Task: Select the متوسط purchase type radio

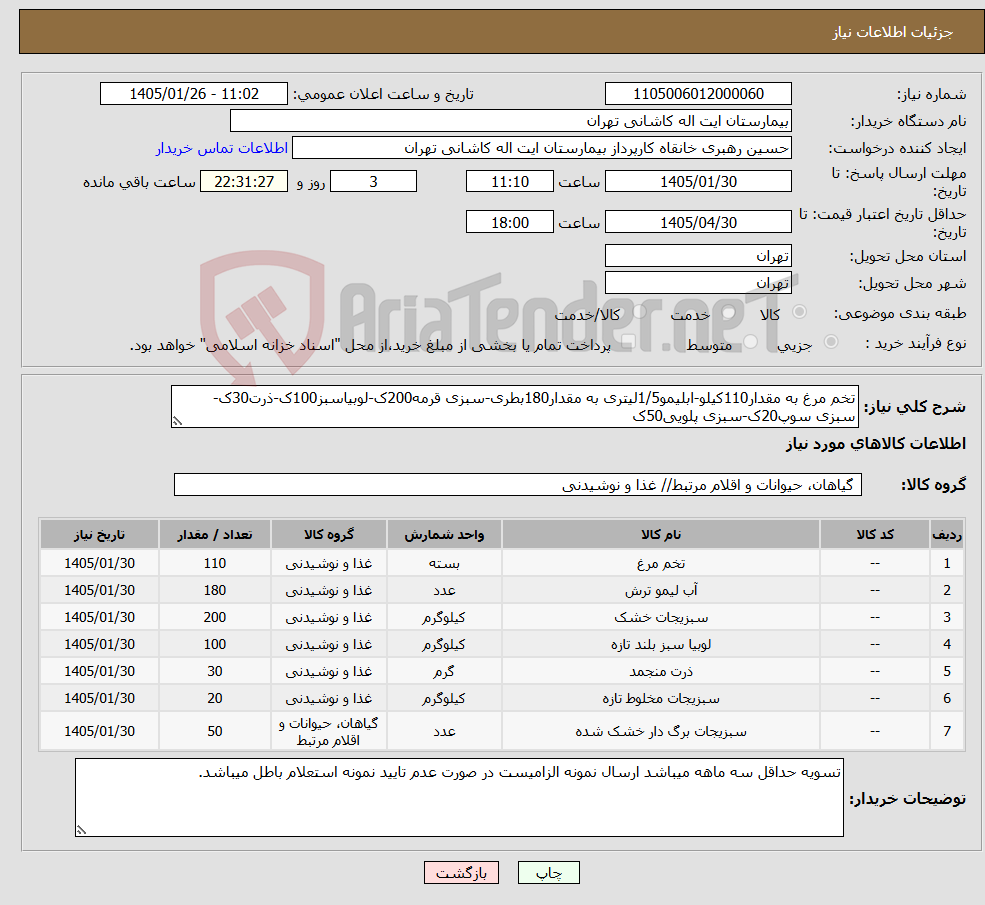Action: coord(751,342)
